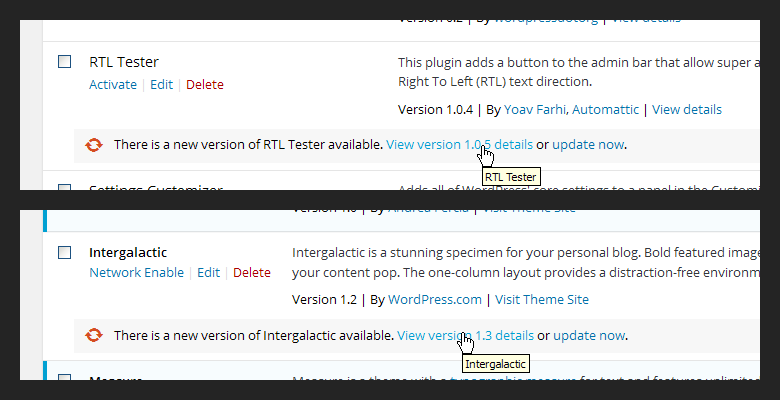Select the Intergalactic theme checkbox

[x=65, y=253]
